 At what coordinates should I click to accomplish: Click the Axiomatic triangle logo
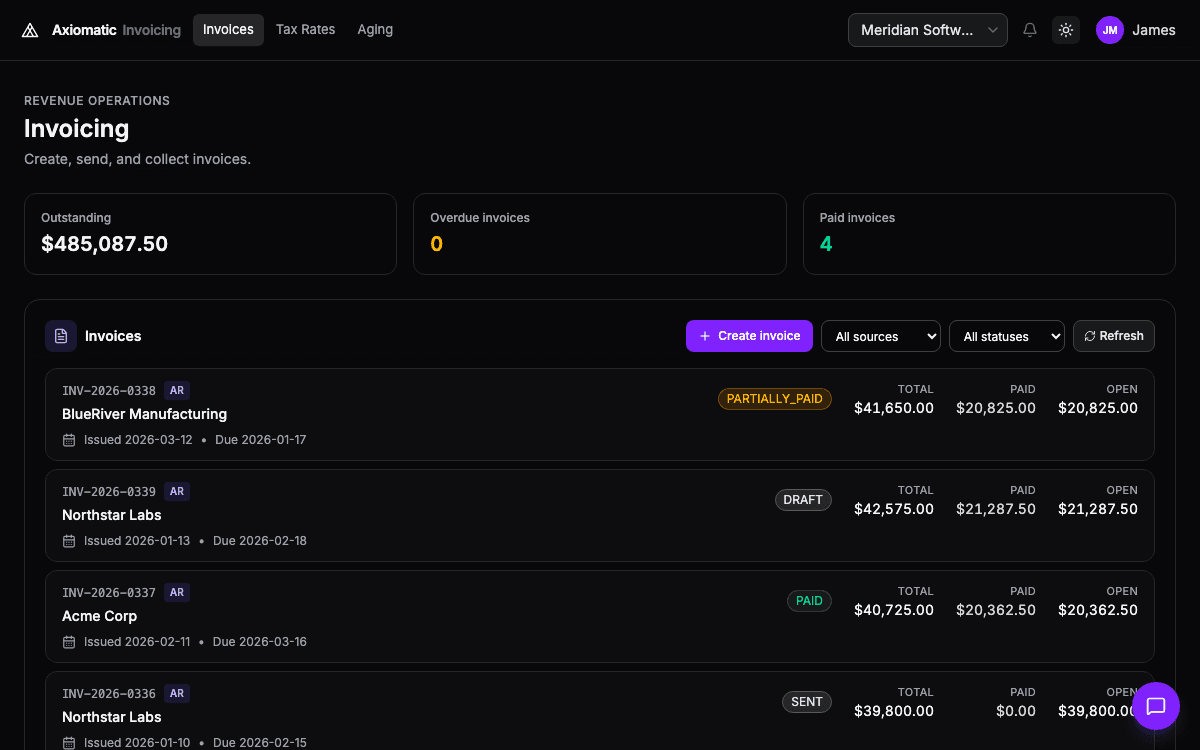[29, 29]
